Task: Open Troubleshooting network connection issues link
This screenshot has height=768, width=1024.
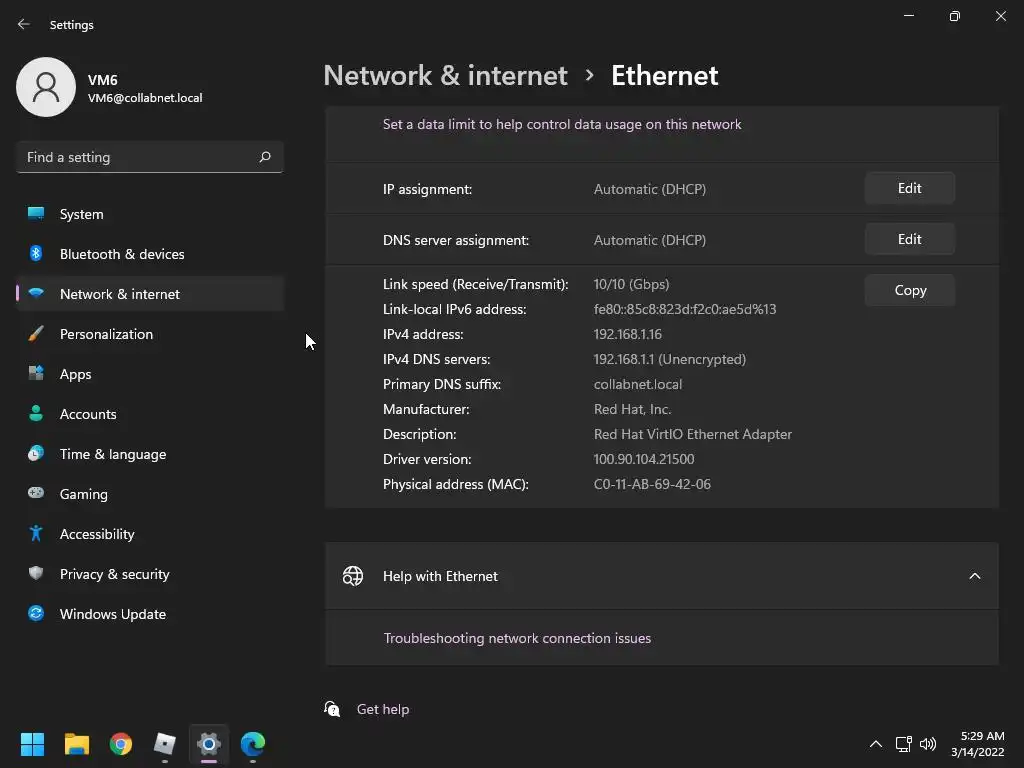Action: click(517, 638)
